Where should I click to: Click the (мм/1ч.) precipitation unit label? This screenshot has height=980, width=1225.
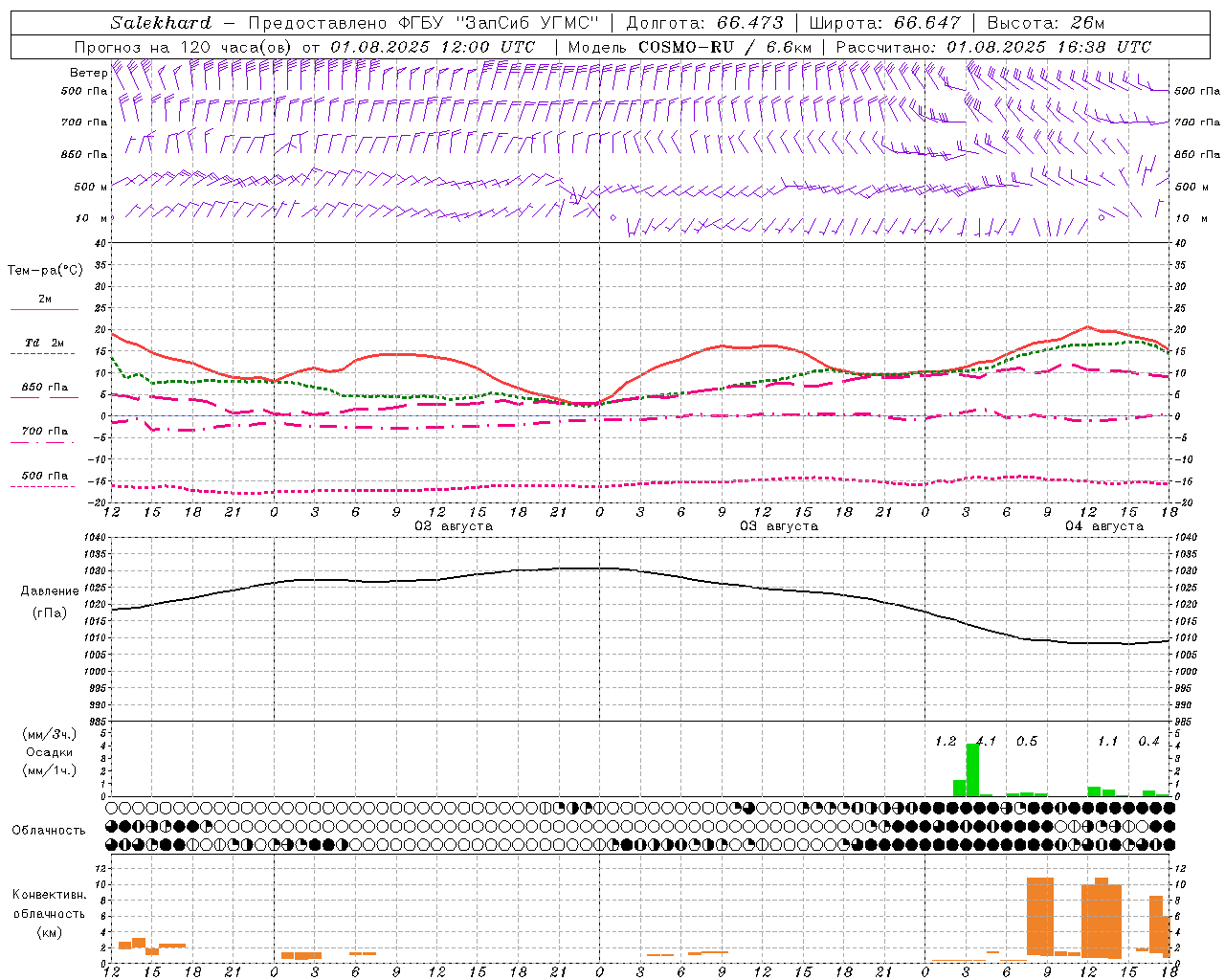click(49, 770)
